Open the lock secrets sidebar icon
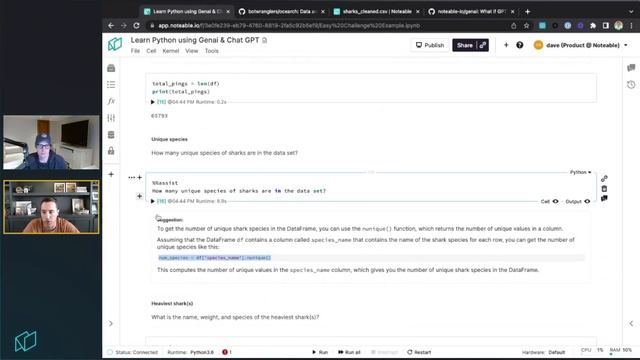This screenshot has height=360, width=640. click(x=111, y=151)
